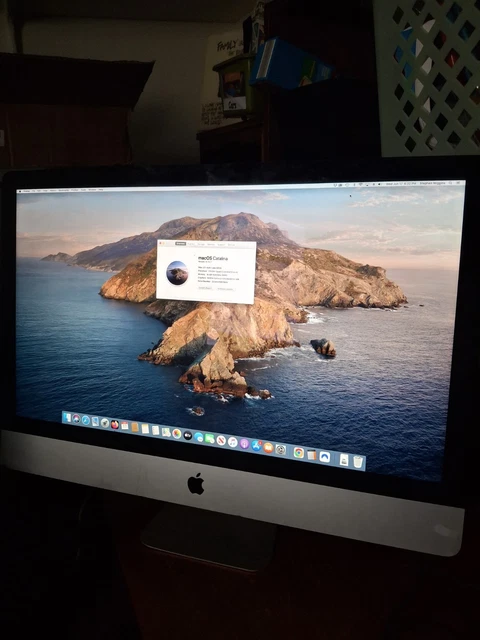Click the macOS Catalina round artwork
The image size is (480, 640).
point(177,273)
